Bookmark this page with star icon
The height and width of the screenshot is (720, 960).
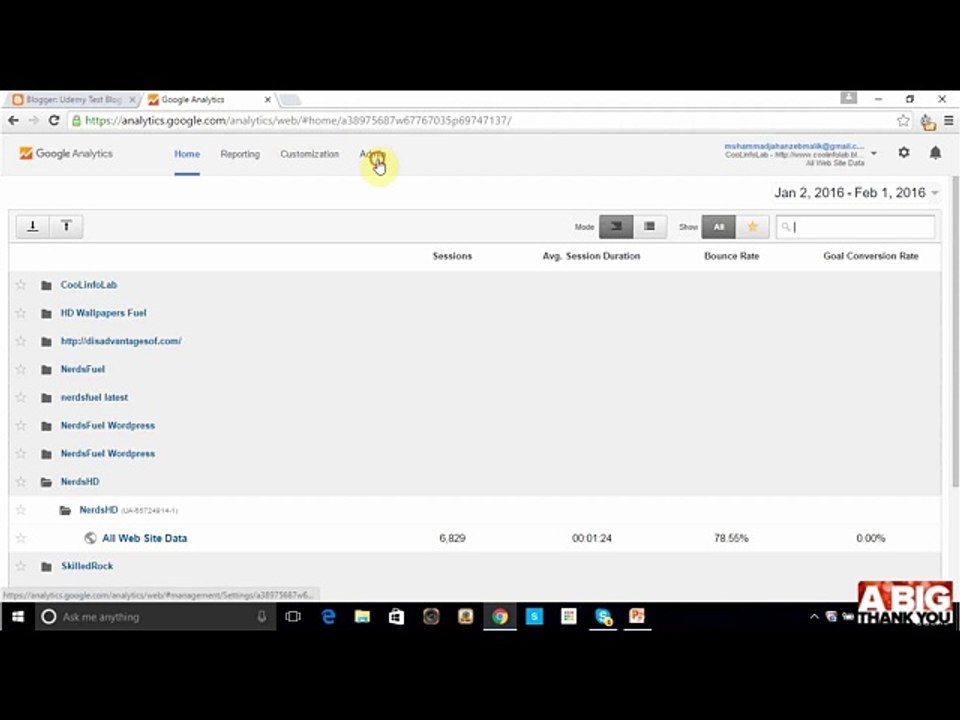903,121
